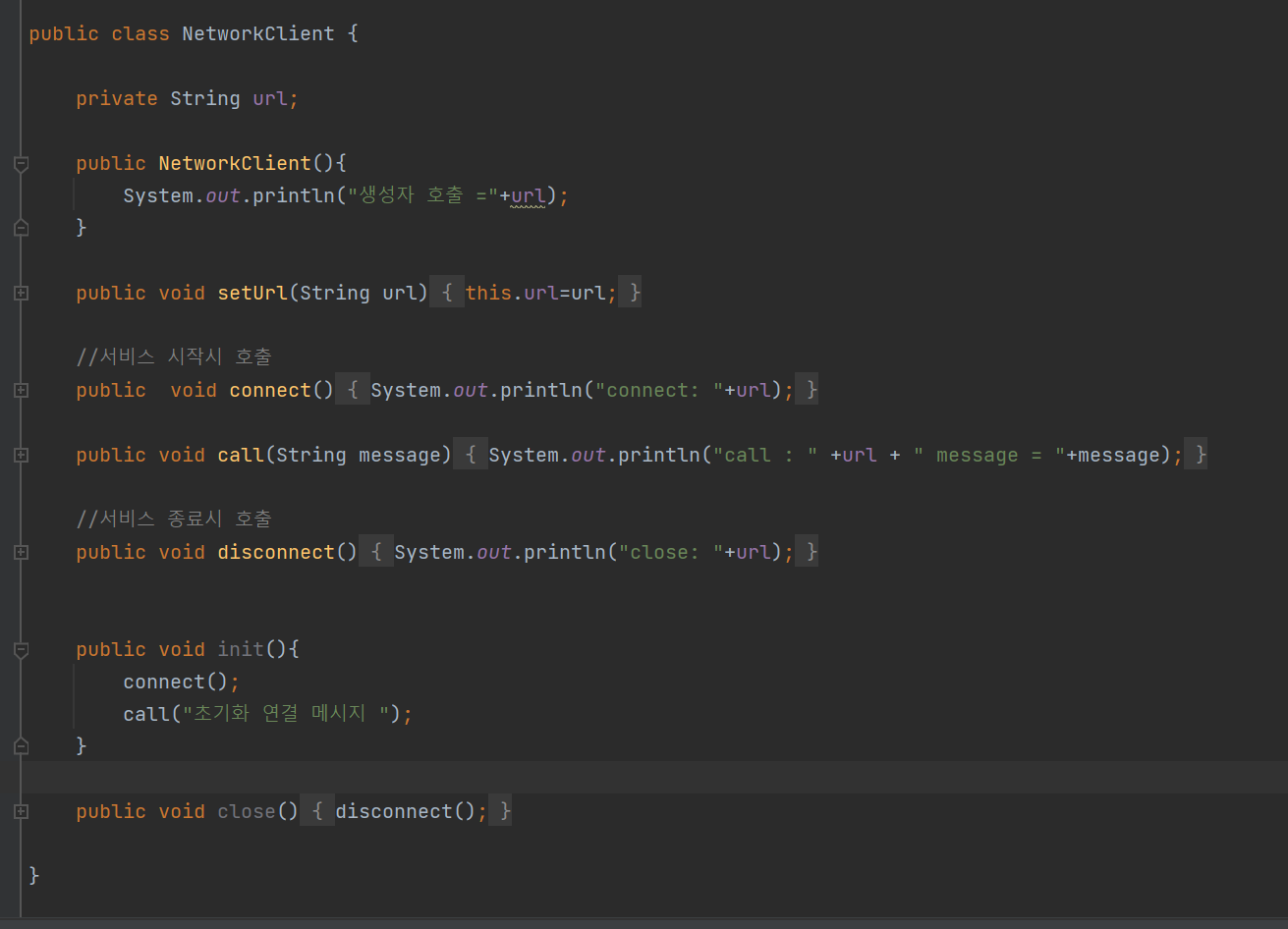Expand the folded call method in gutter
Image resolution: width=1288 pixels, height=929 pixels.
(x=21, y=455)
